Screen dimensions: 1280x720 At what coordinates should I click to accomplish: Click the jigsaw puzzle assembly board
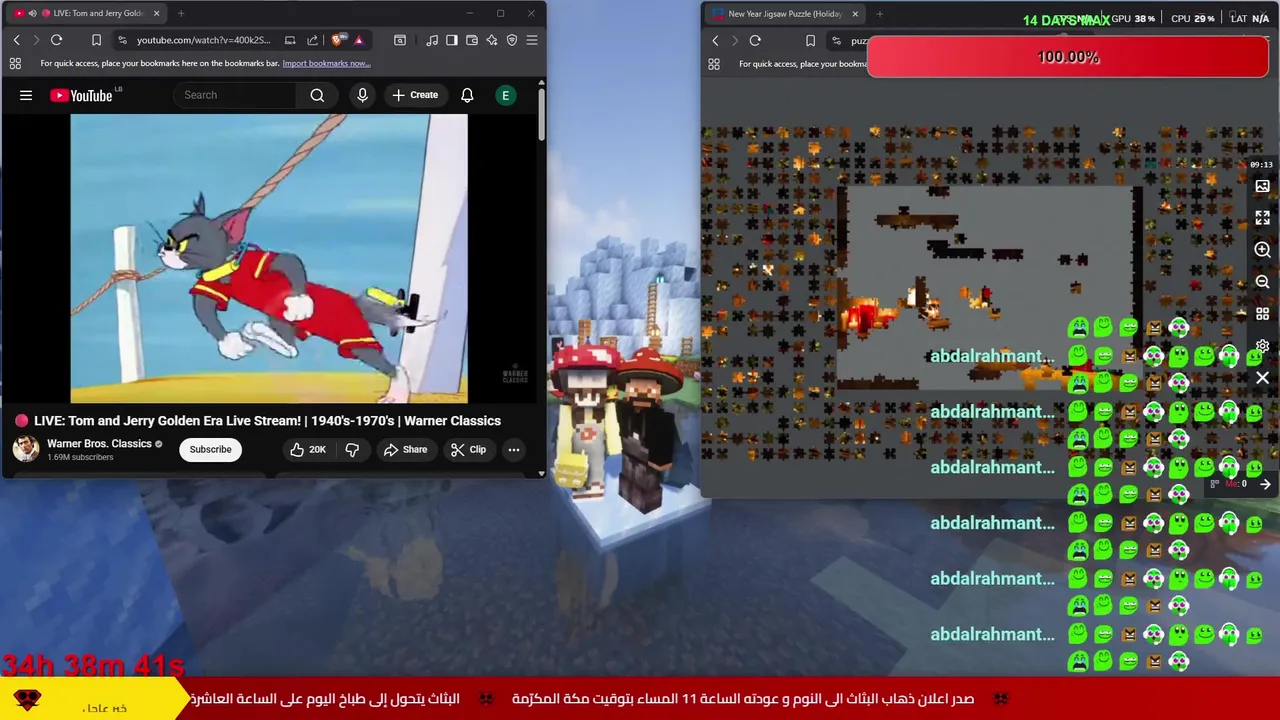[x=988, y=287]
